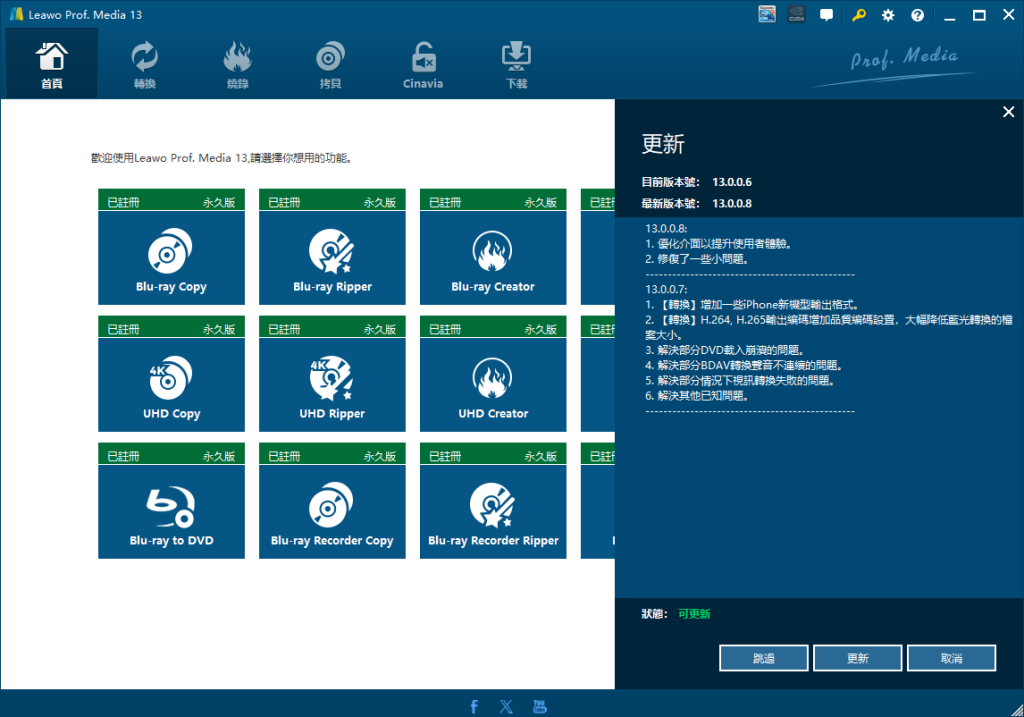The width and height of the screenshot is (1024, 717).
Task: Switch to the 下載 download tab
Action: 516,64
